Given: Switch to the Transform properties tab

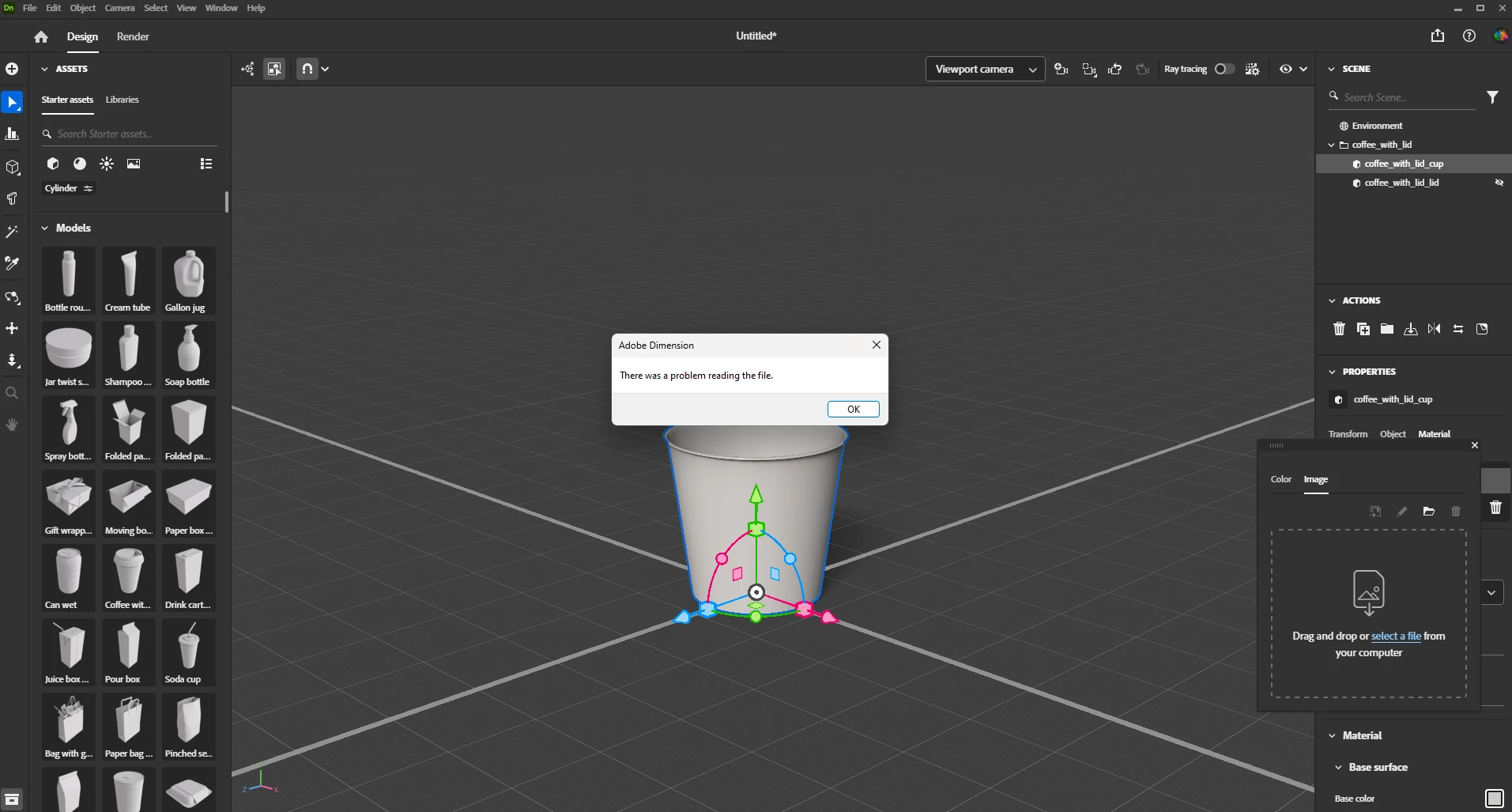Looking at the screenshot, I should pyautogui.click(x=1348, y=434).
